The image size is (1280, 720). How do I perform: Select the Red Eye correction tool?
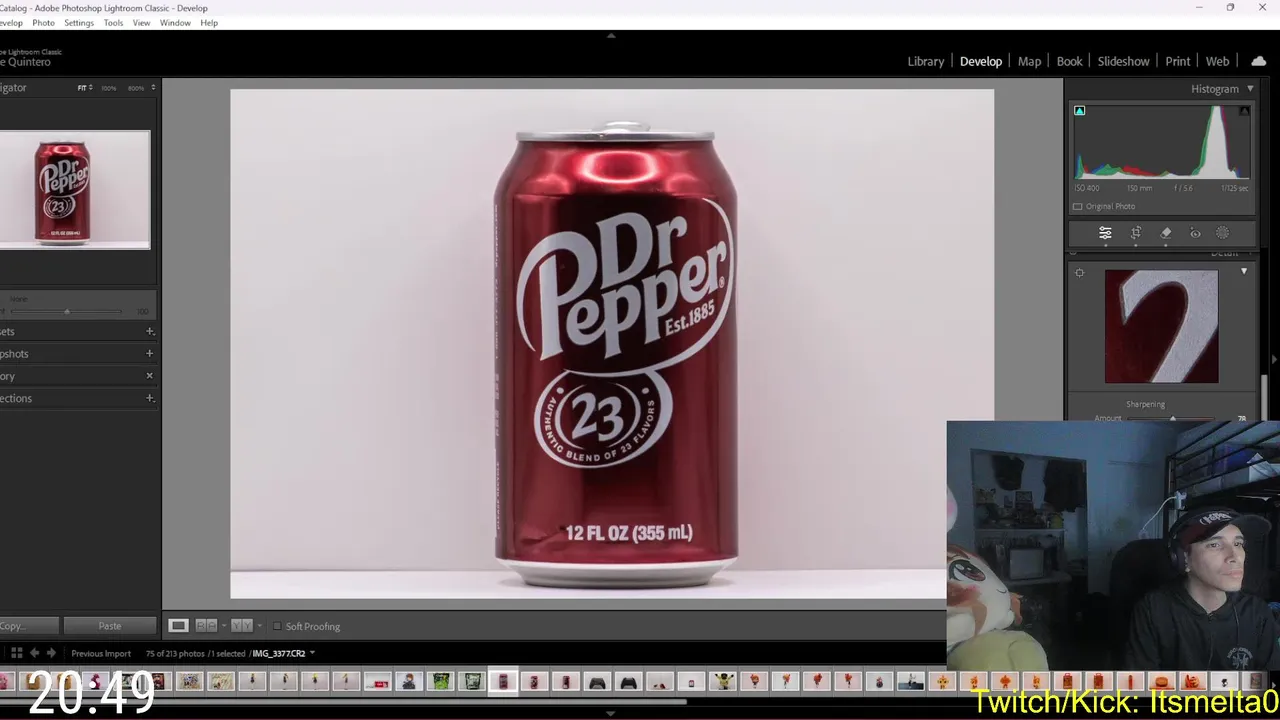point(1195,233)
